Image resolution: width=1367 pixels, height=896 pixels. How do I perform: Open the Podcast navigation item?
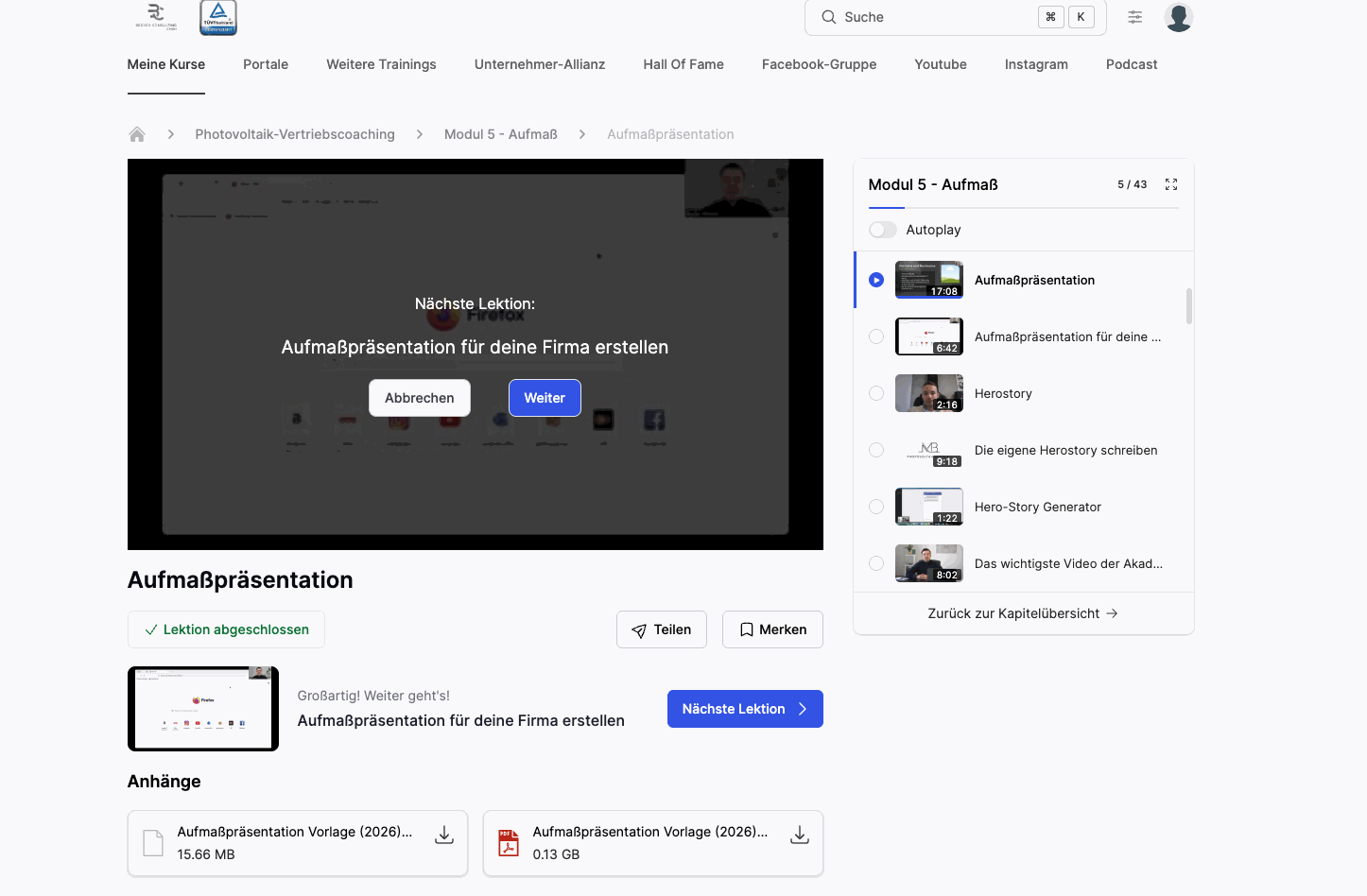click(1132, 64)
